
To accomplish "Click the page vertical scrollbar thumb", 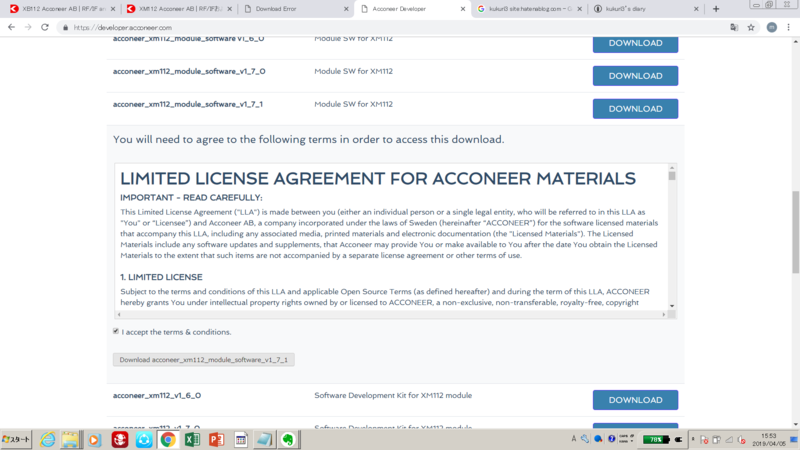I will click(x=795, y=232).
